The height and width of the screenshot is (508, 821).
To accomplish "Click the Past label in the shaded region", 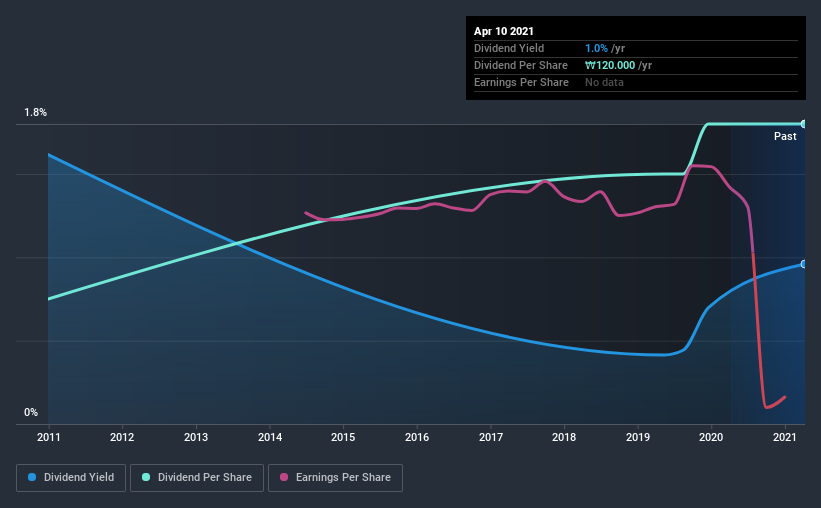I will [x=785, y=137].
